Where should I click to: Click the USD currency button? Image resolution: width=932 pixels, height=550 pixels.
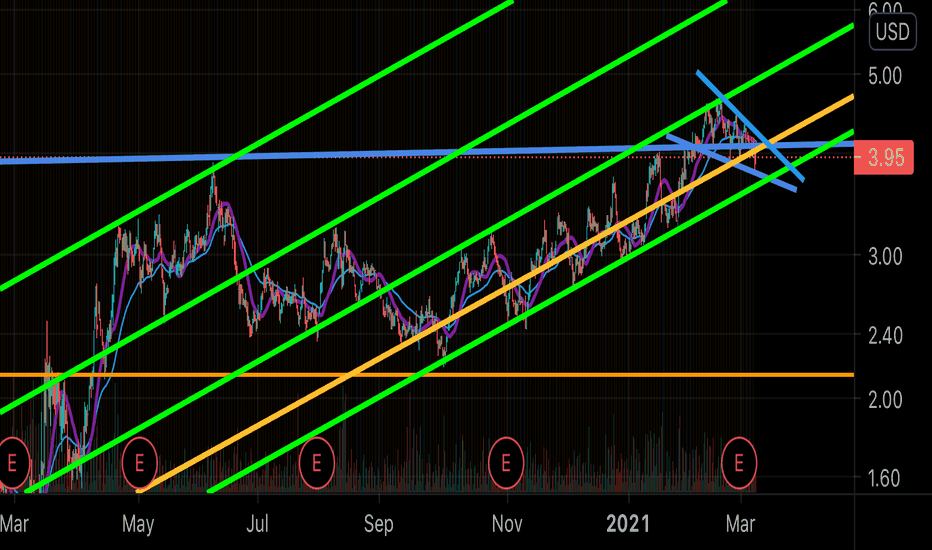coord(892,32)
